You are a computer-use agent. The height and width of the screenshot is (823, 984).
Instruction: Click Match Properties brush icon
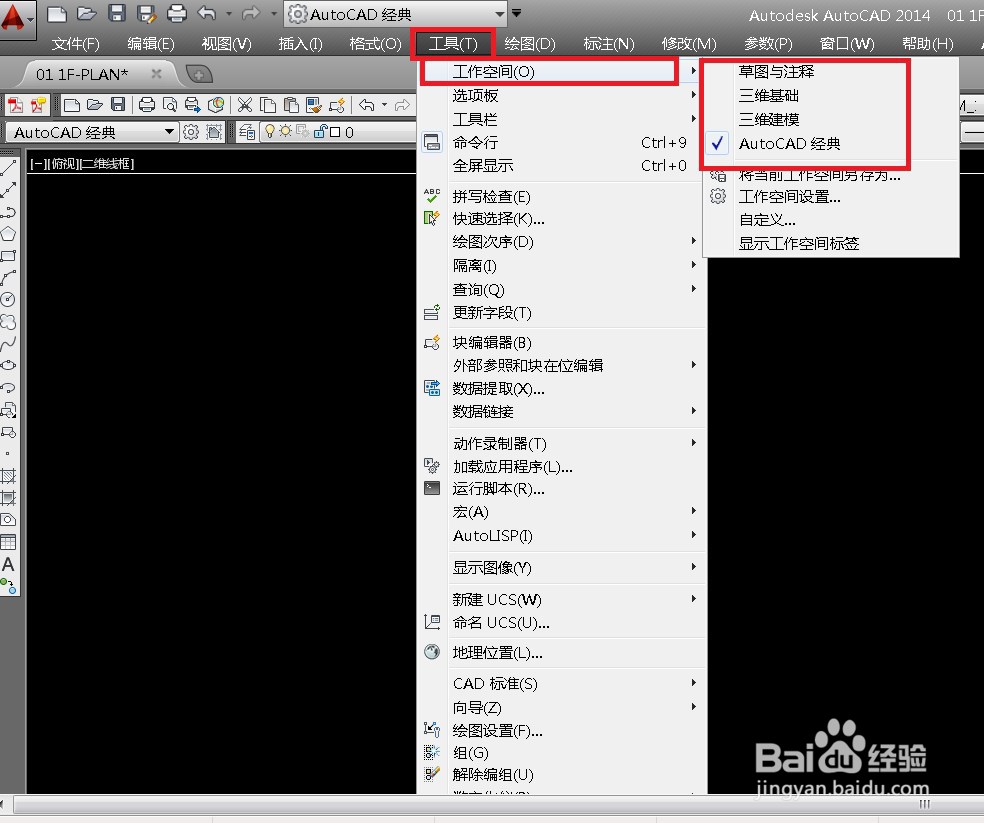tap(314, 105)
